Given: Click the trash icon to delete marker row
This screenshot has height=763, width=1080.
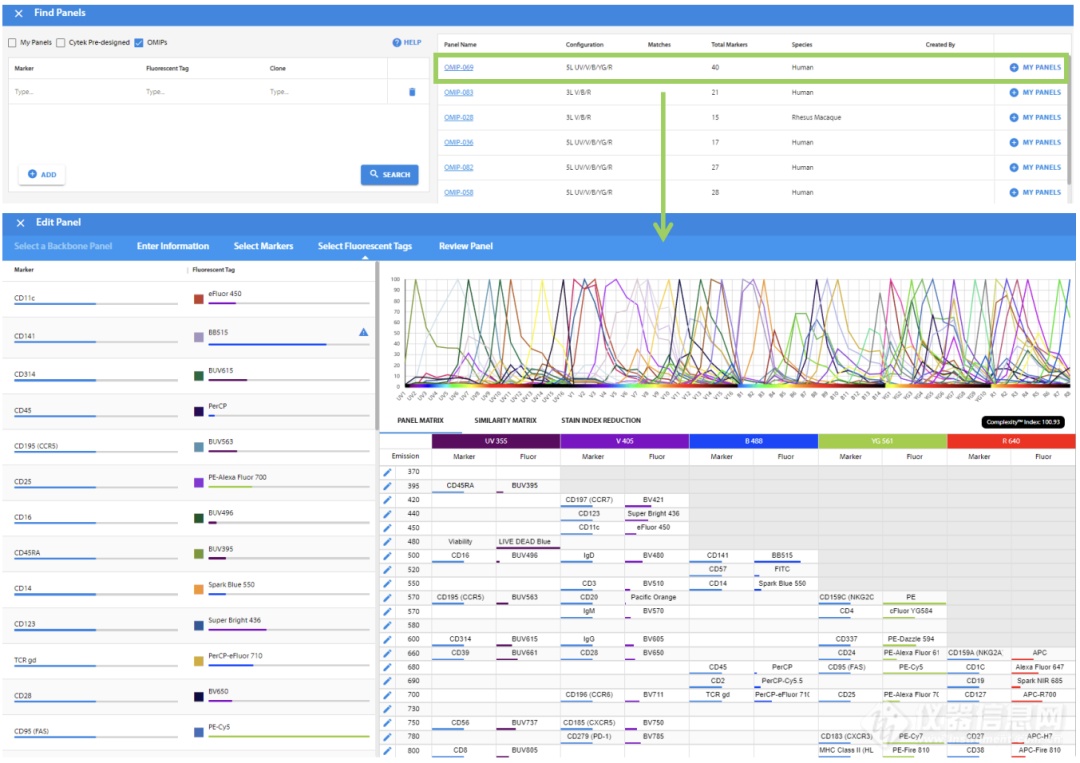Looking at the screenshot, I should point(411,92).
